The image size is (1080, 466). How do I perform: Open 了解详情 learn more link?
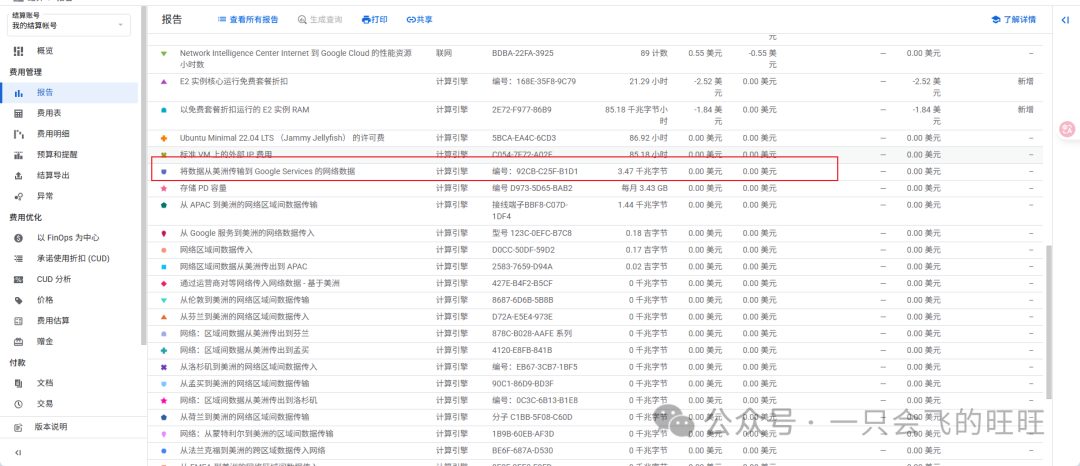tap(1012, 20)
